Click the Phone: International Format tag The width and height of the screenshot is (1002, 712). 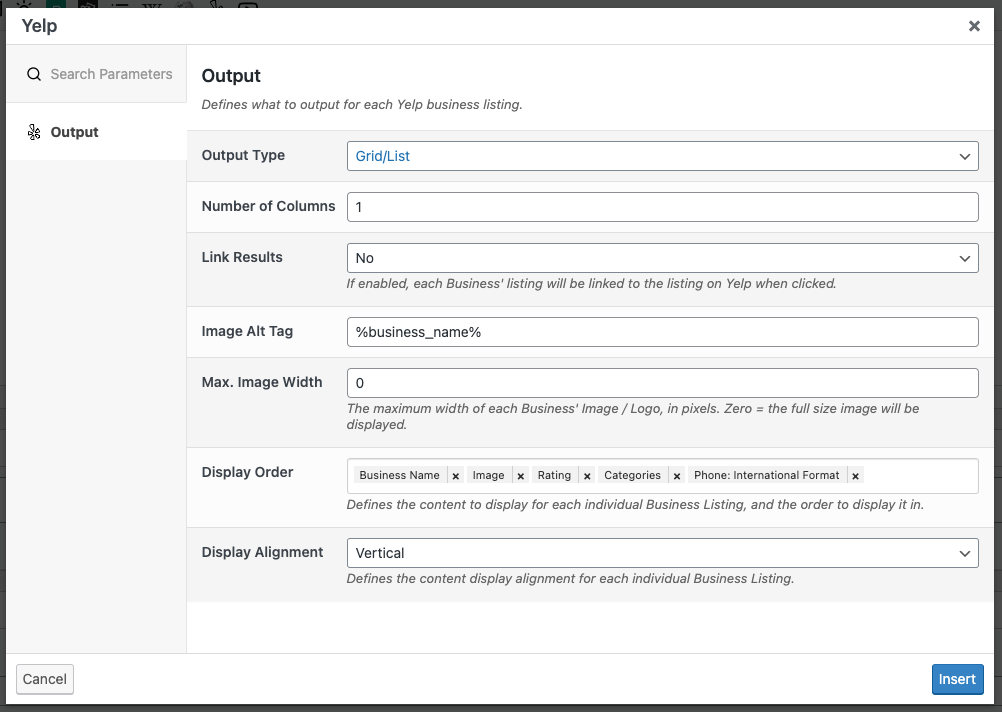pyautogui.click(x=767, y=476)
